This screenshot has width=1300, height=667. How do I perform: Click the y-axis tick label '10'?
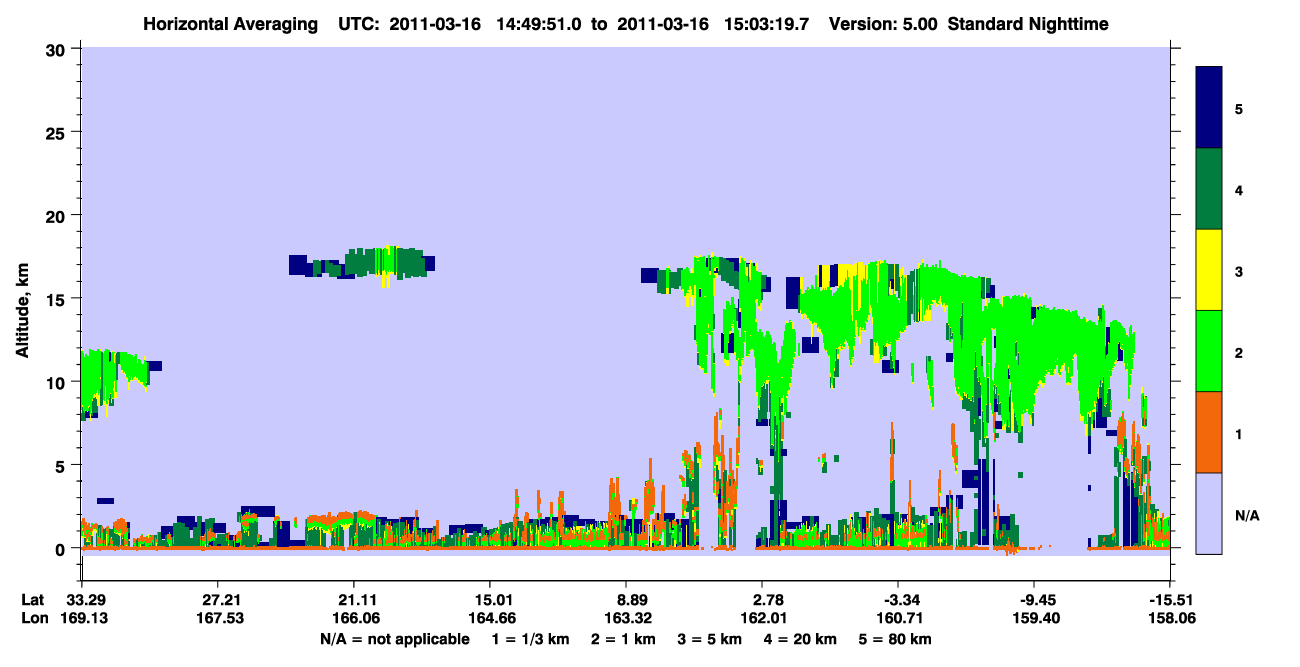click(x=57, y=382)
